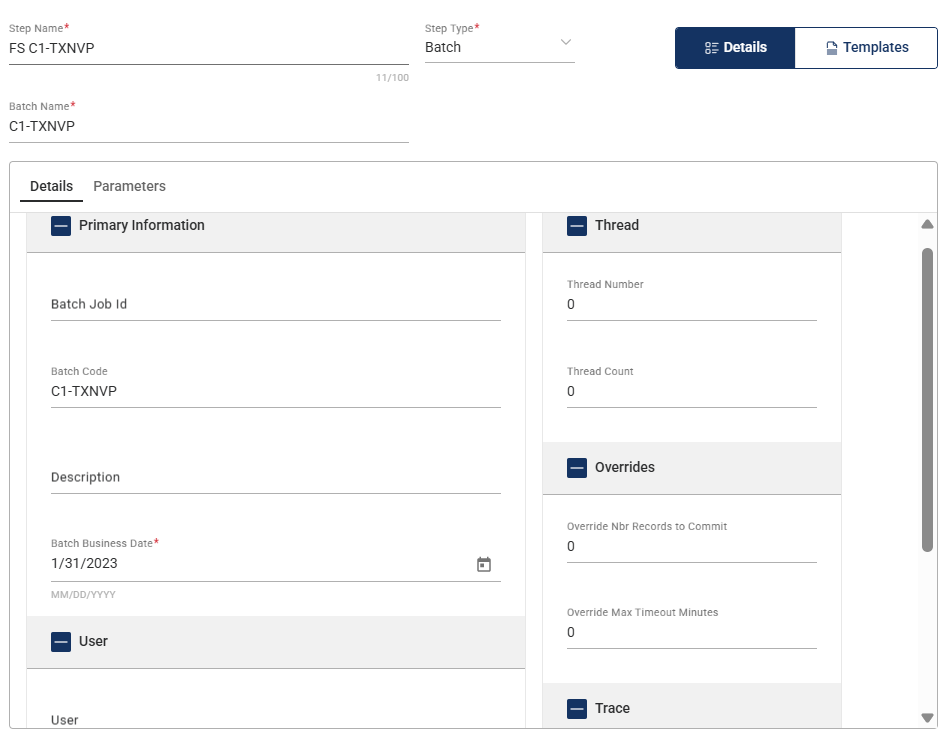Select the Details tab
This screenshot has width=947, height=740.
[51, 186]
